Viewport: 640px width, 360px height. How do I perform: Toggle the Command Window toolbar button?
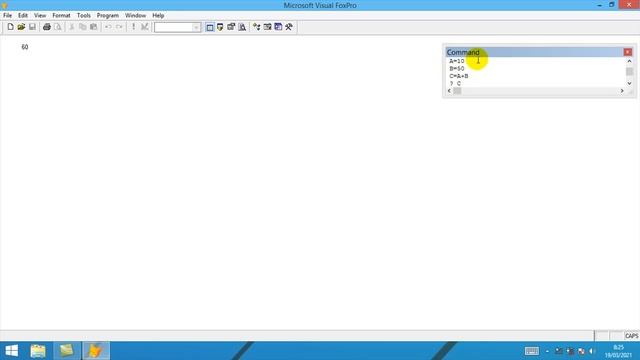tap(210, 27)
